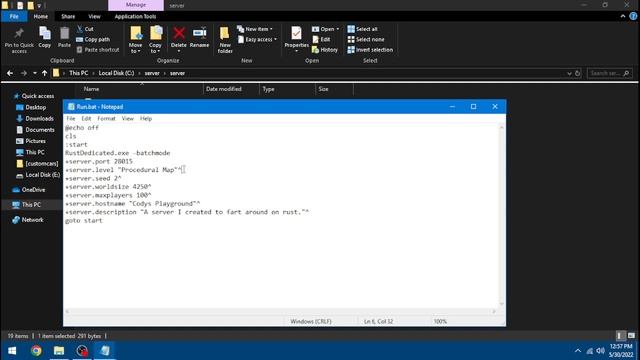
Task: Click the Explorer search box
Action: point(610,73)
